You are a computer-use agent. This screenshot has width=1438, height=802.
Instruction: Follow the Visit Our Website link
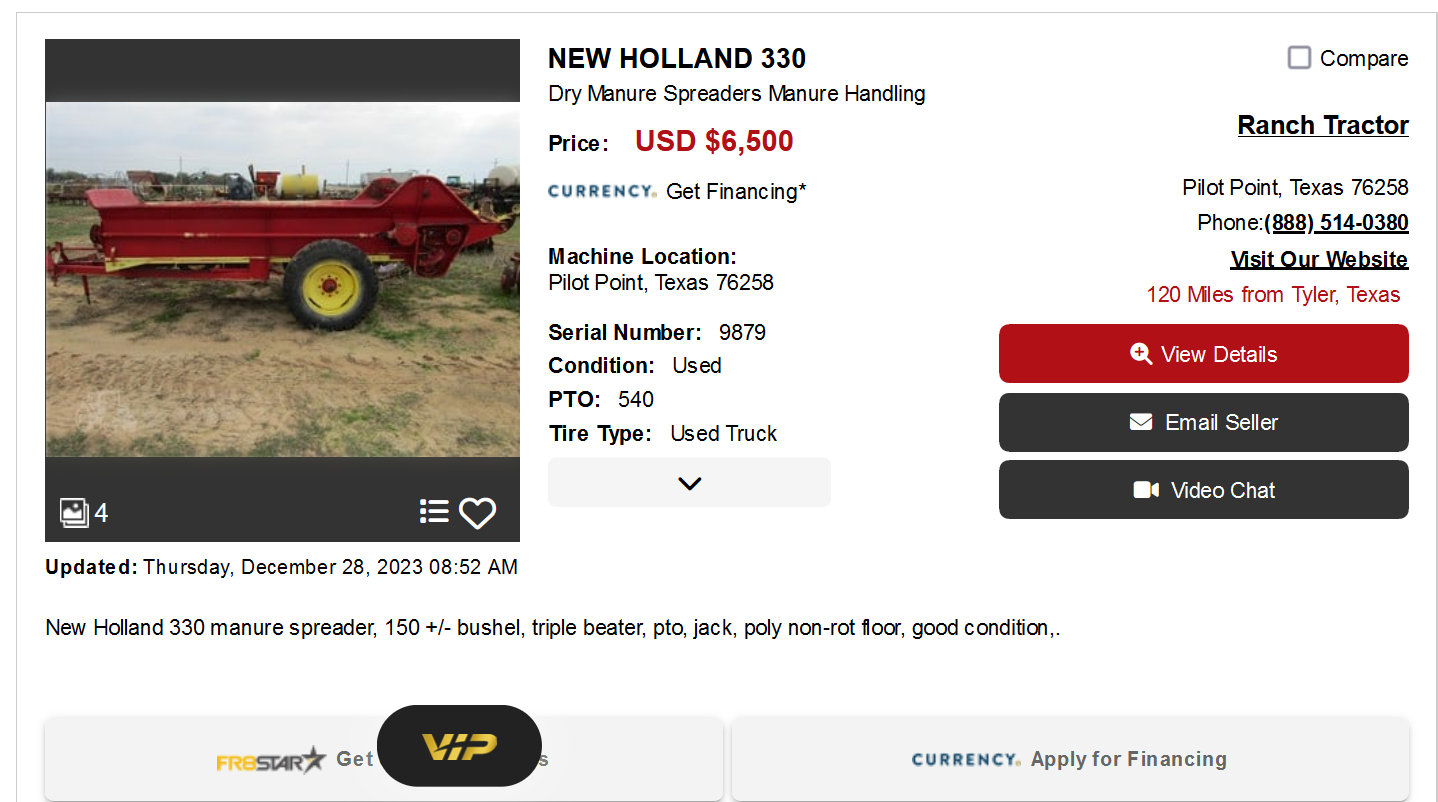click(x=1319, y=260)
